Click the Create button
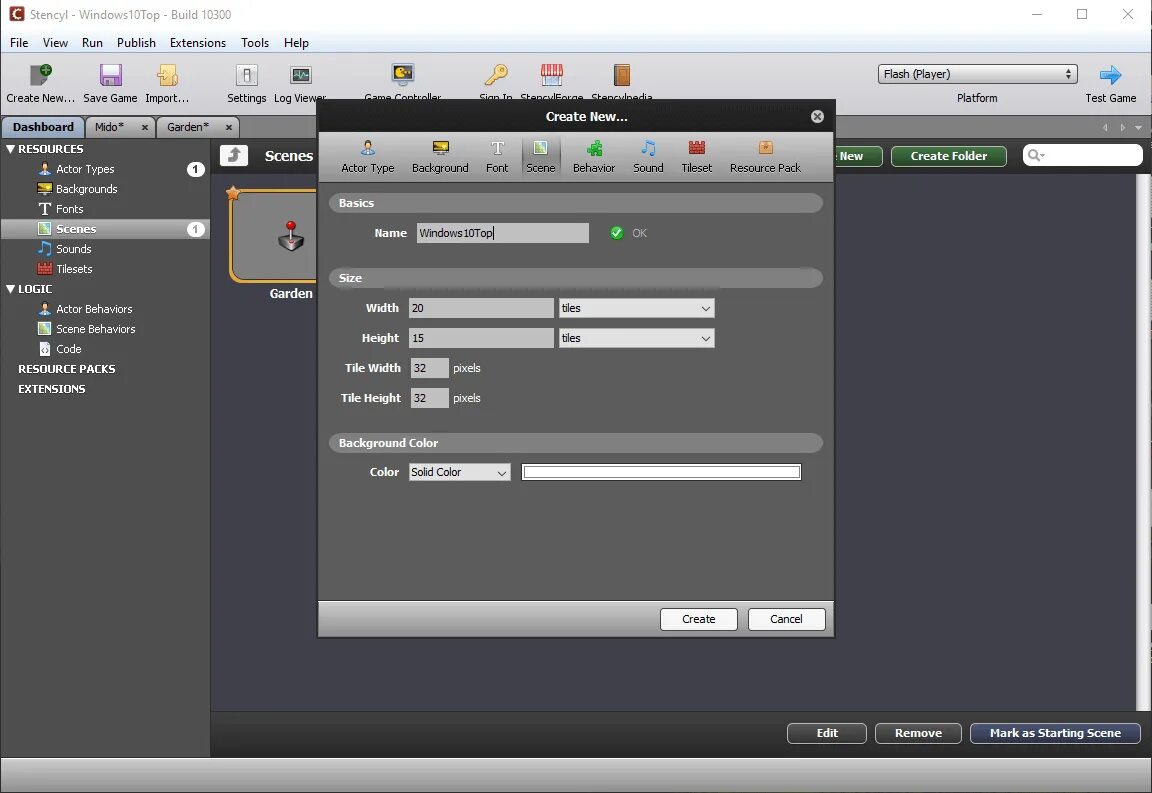Image resolution: width=1152 pixels, height=793 pixels. pyautogui.click(x=698, y=619)
